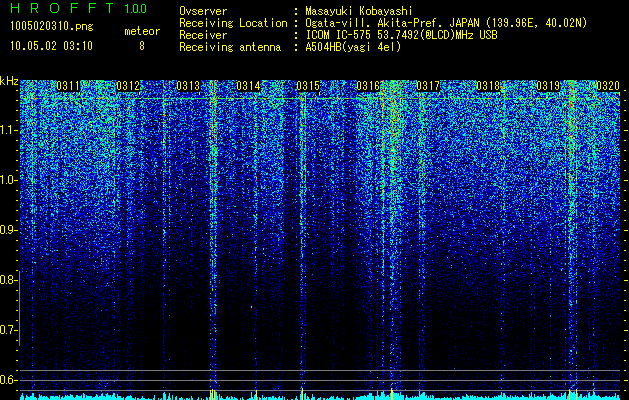Click the timestamp 10.05.02 03:10
The height and width of the screenshot is (400, 629).
pos(51,46)
